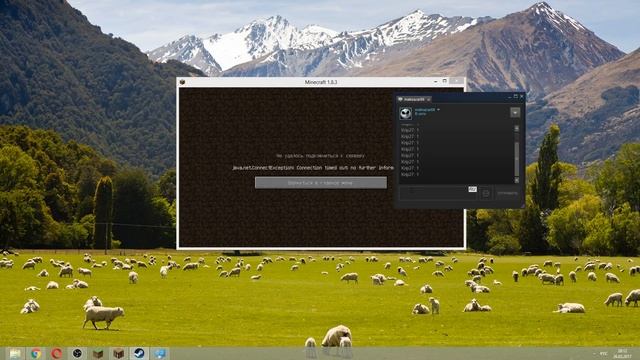Open OBS Studio from the taskbar
The height and width of the screenshot is (360, 640).
point(77,353)
